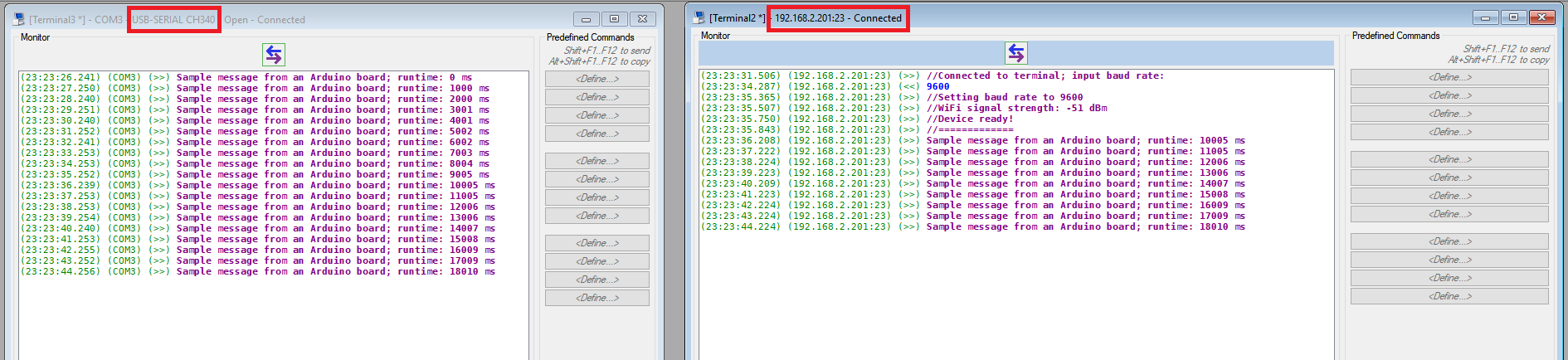Click the '//=============' separator line in Terminal2
This screenshot has height=360, width=1568.
(x=857, y=129)
